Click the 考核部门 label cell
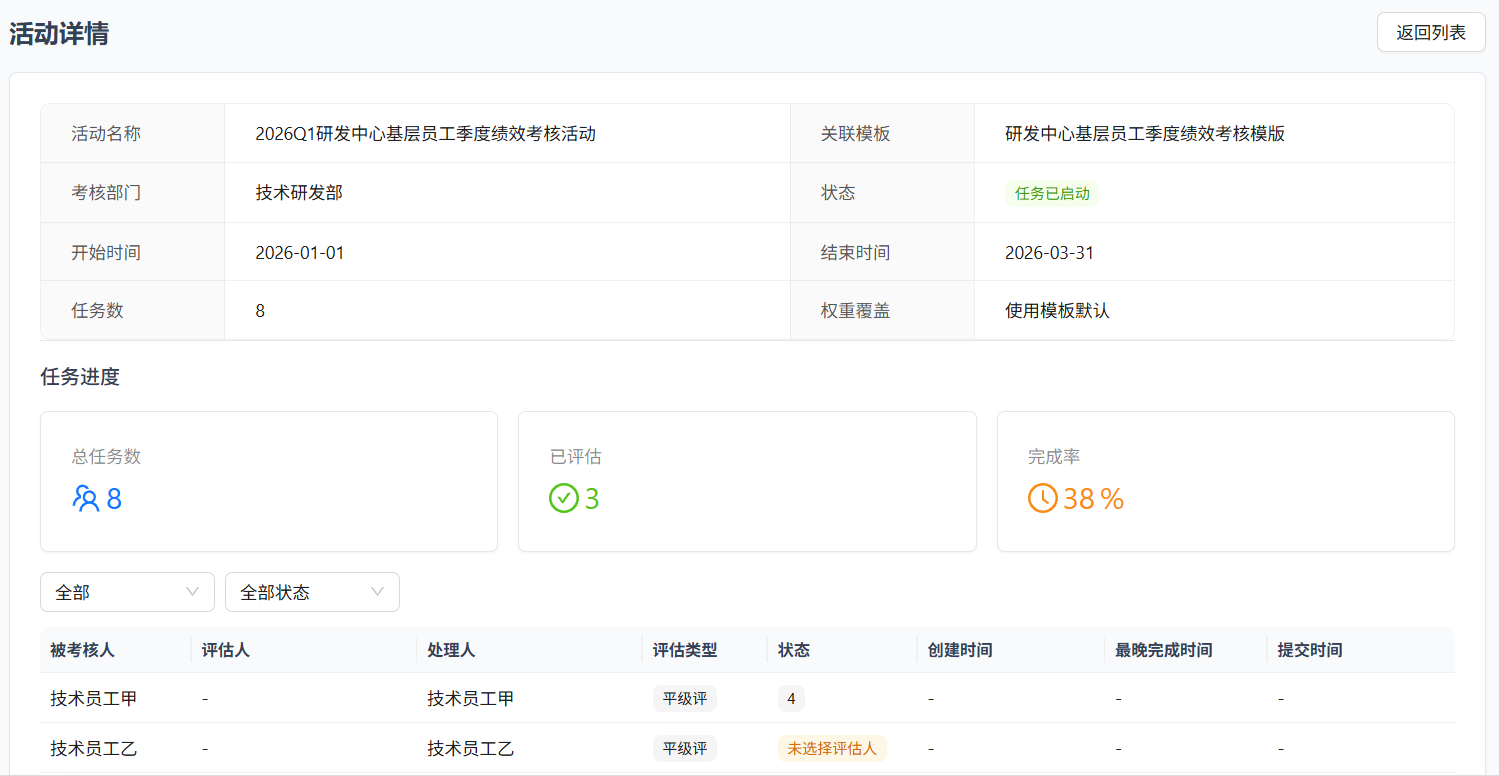The width and height of the screenshot is (1499, 776). [132, 192]
